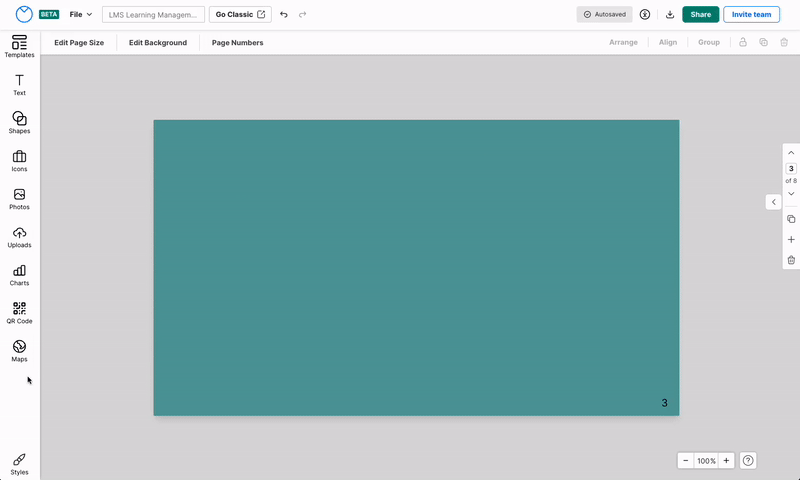
Task: Open the Uploads panel
Action: point(19,236)
